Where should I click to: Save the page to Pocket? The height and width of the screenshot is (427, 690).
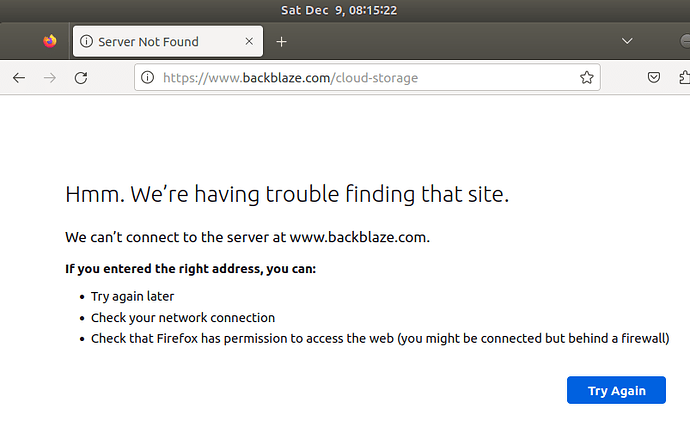[x=654, y=78]
